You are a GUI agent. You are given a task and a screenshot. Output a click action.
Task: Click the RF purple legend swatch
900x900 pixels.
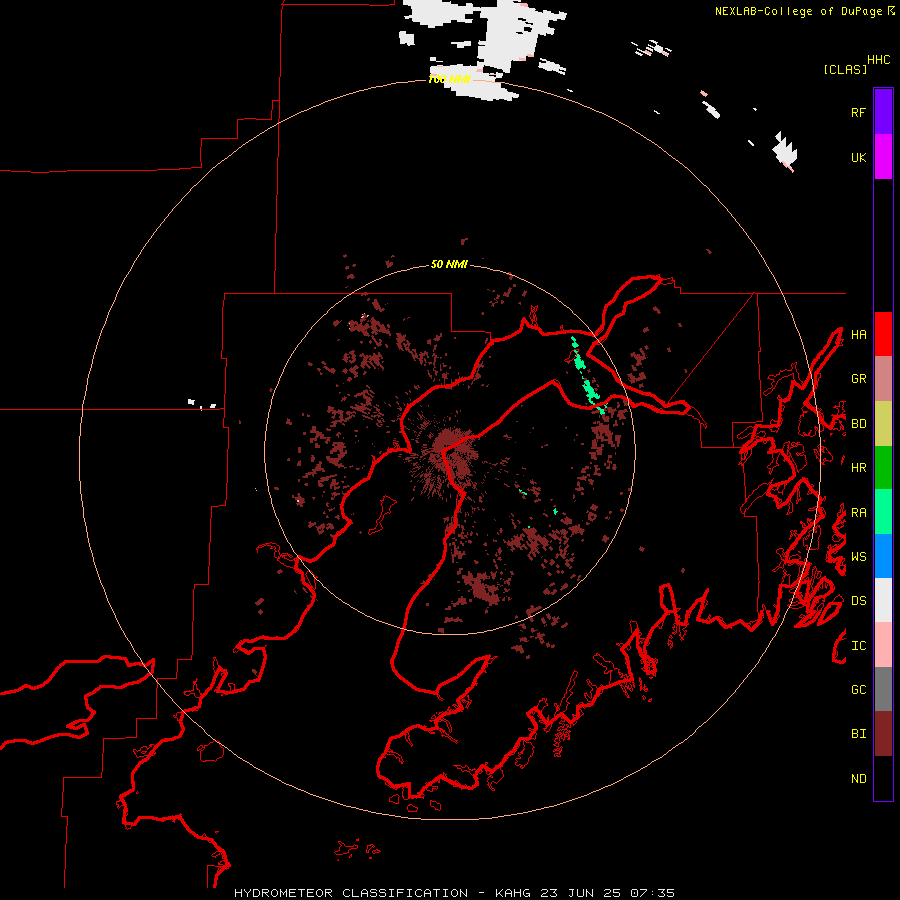[x=883, y=112]
